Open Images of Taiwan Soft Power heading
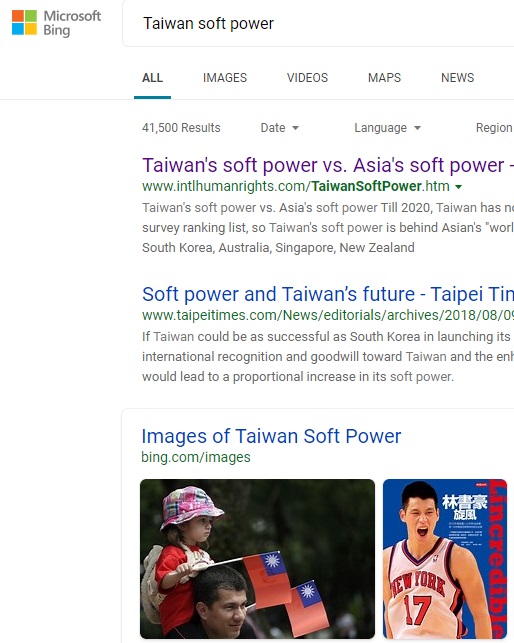514x643 pixels. 271,436
